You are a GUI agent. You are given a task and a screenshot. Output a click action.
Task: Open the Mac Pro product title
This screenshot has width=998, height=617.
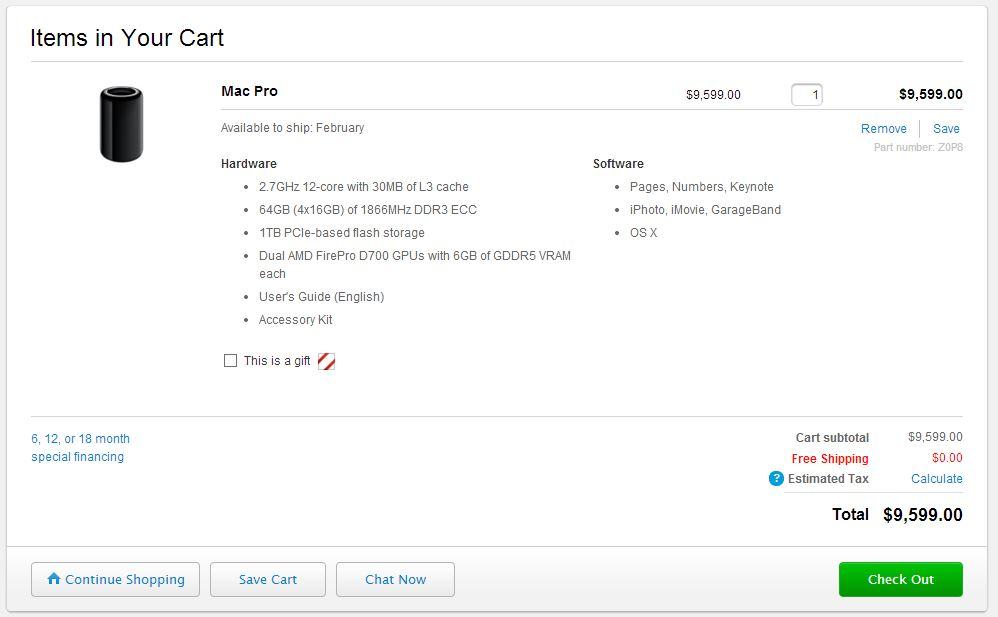[x=249, y=91]
